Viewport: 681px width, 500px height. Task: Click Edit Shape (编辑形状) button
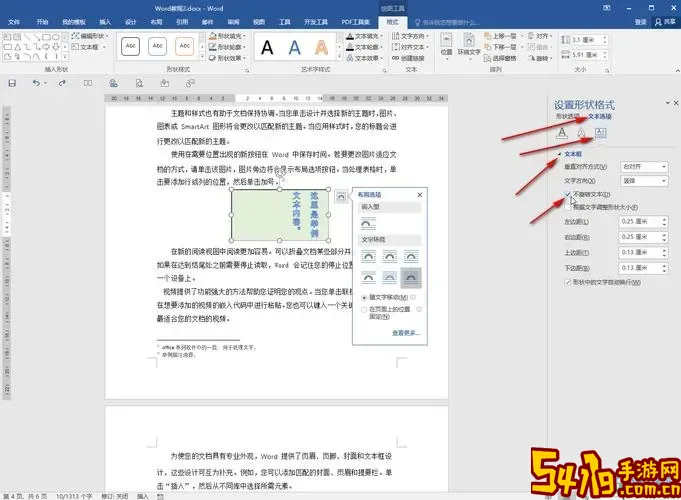pos(90,36)
